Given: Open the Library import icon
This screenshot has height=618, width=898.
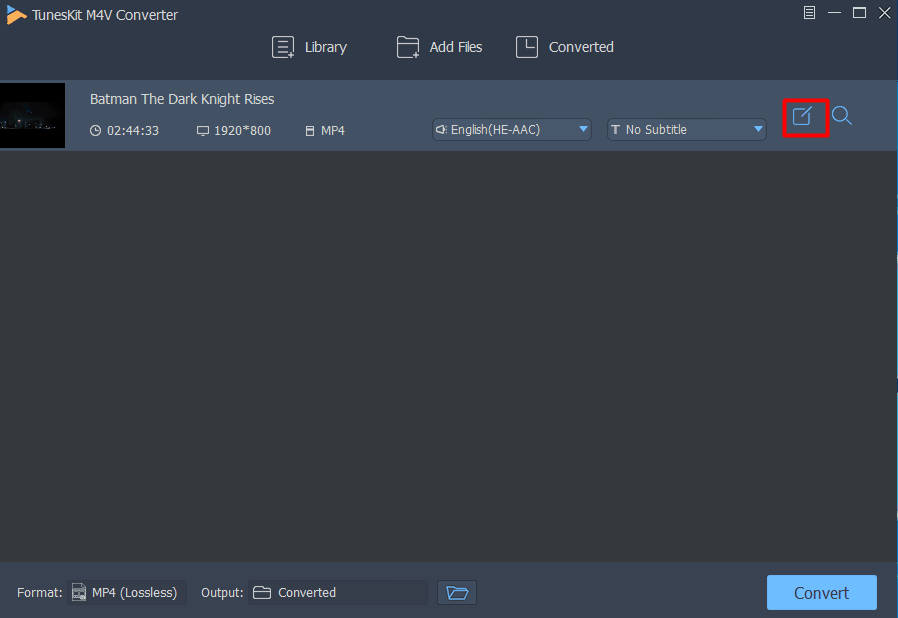Looking at the screenshot, I should (283, 47).
